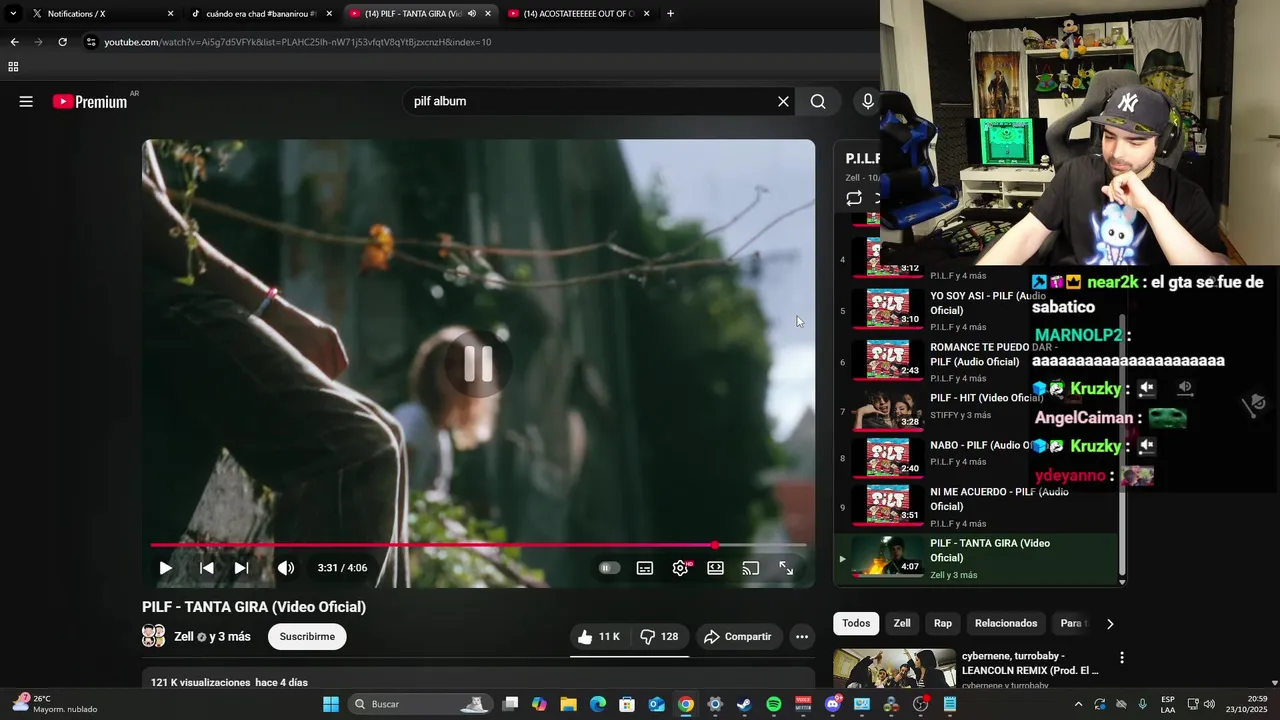Viewport: 1280px width, 720px height.
Task: Toggle the autoplay switch in player
Action: 609,568
